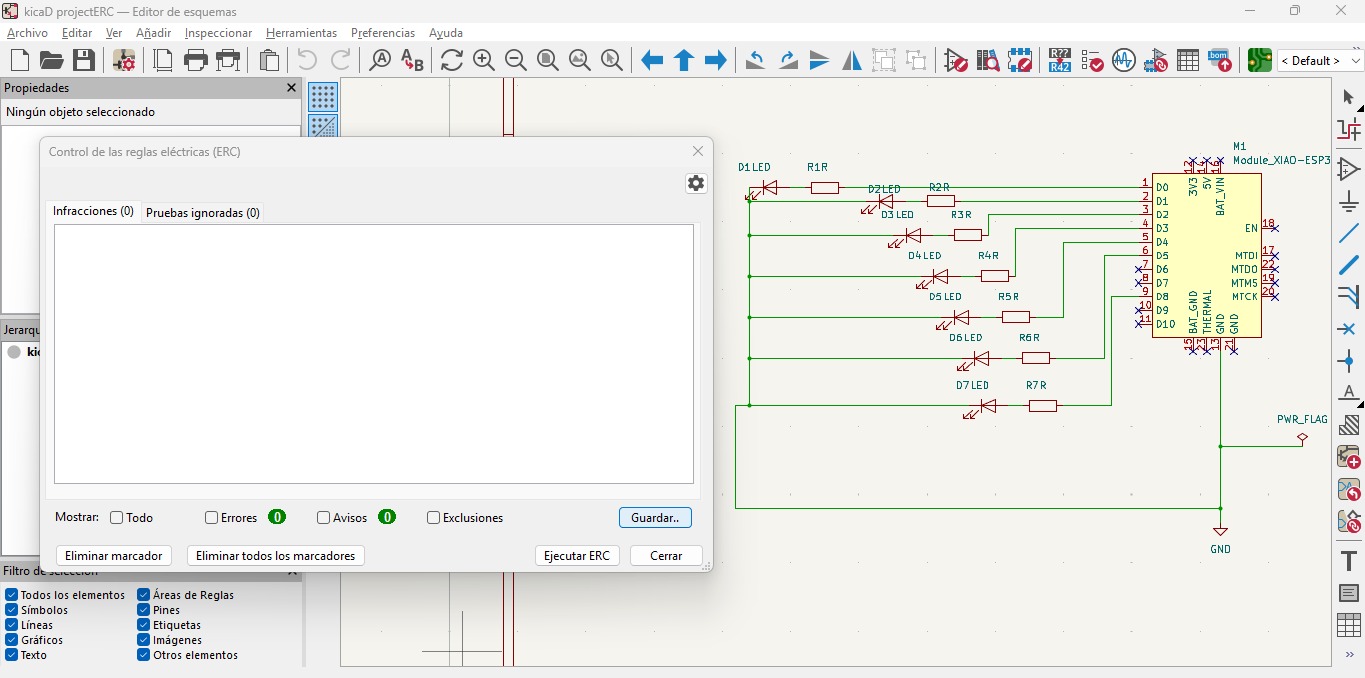1365x678 pixels.
Task: Open the Symbol Library Browser
Action: click(988, 60)
